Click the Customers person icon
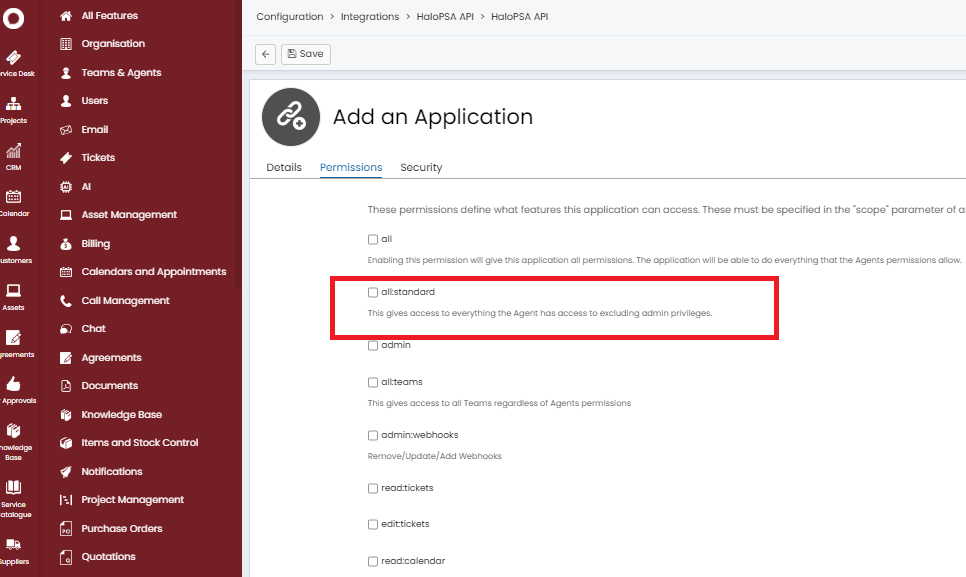 point(14,244)
